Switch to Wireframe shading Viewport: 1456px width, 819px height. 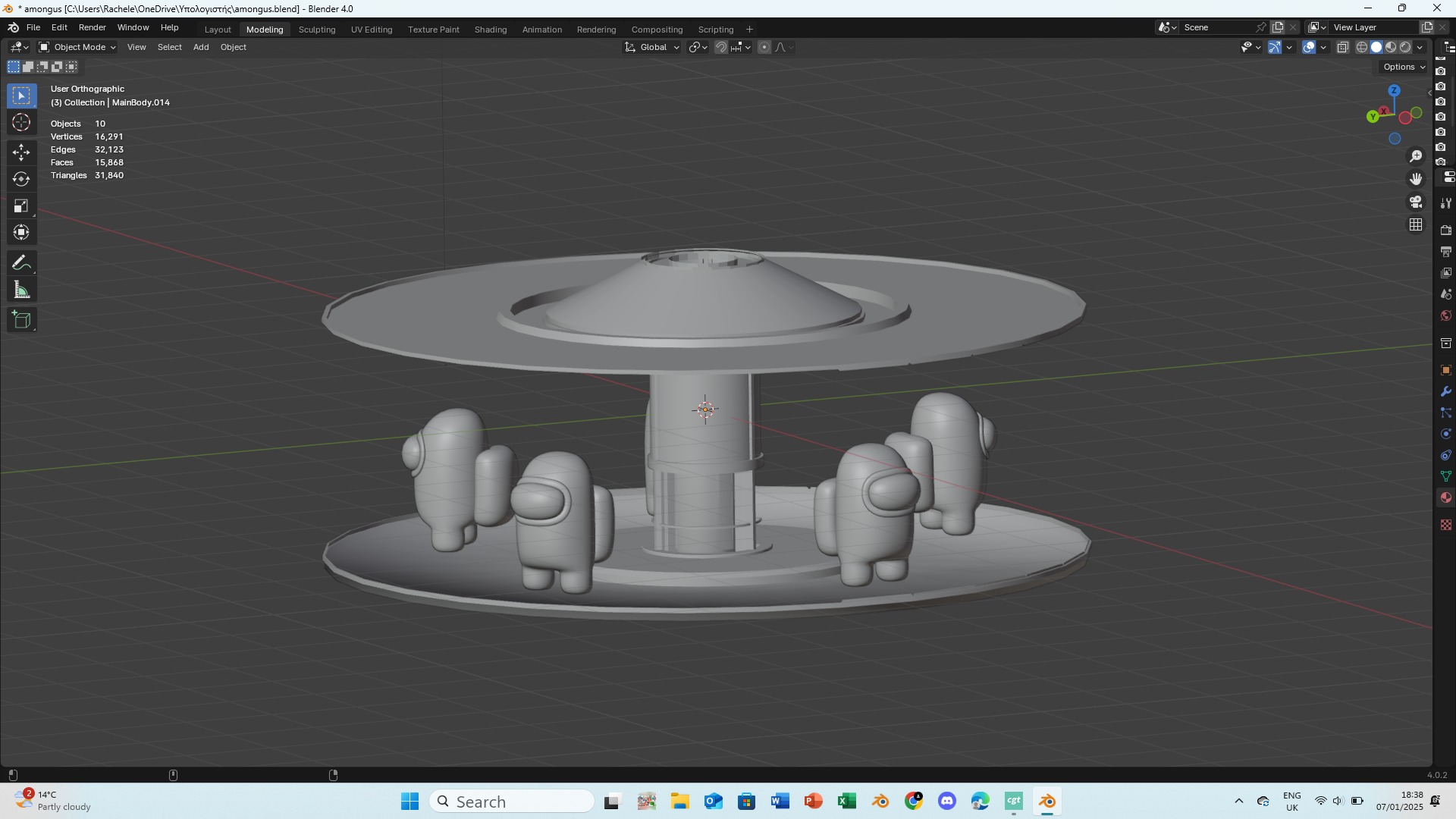coord(1362,47)
